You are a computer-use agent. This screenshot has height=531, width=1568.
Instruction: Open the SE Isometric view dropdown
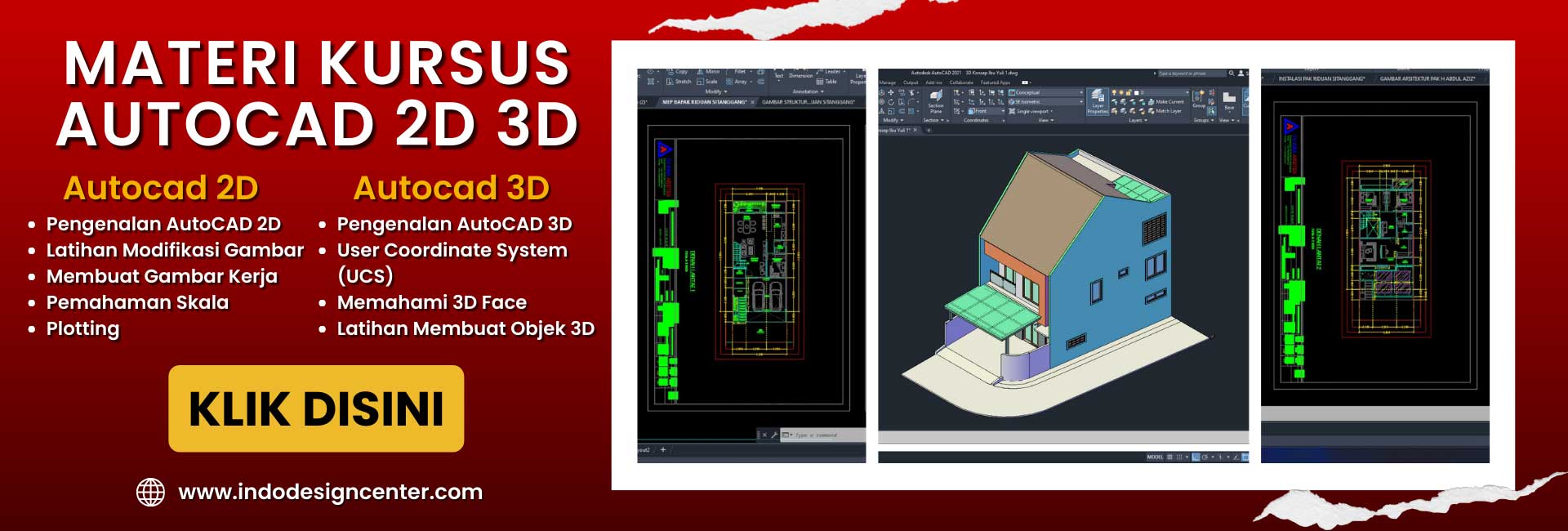click(x=1046, y=101)
